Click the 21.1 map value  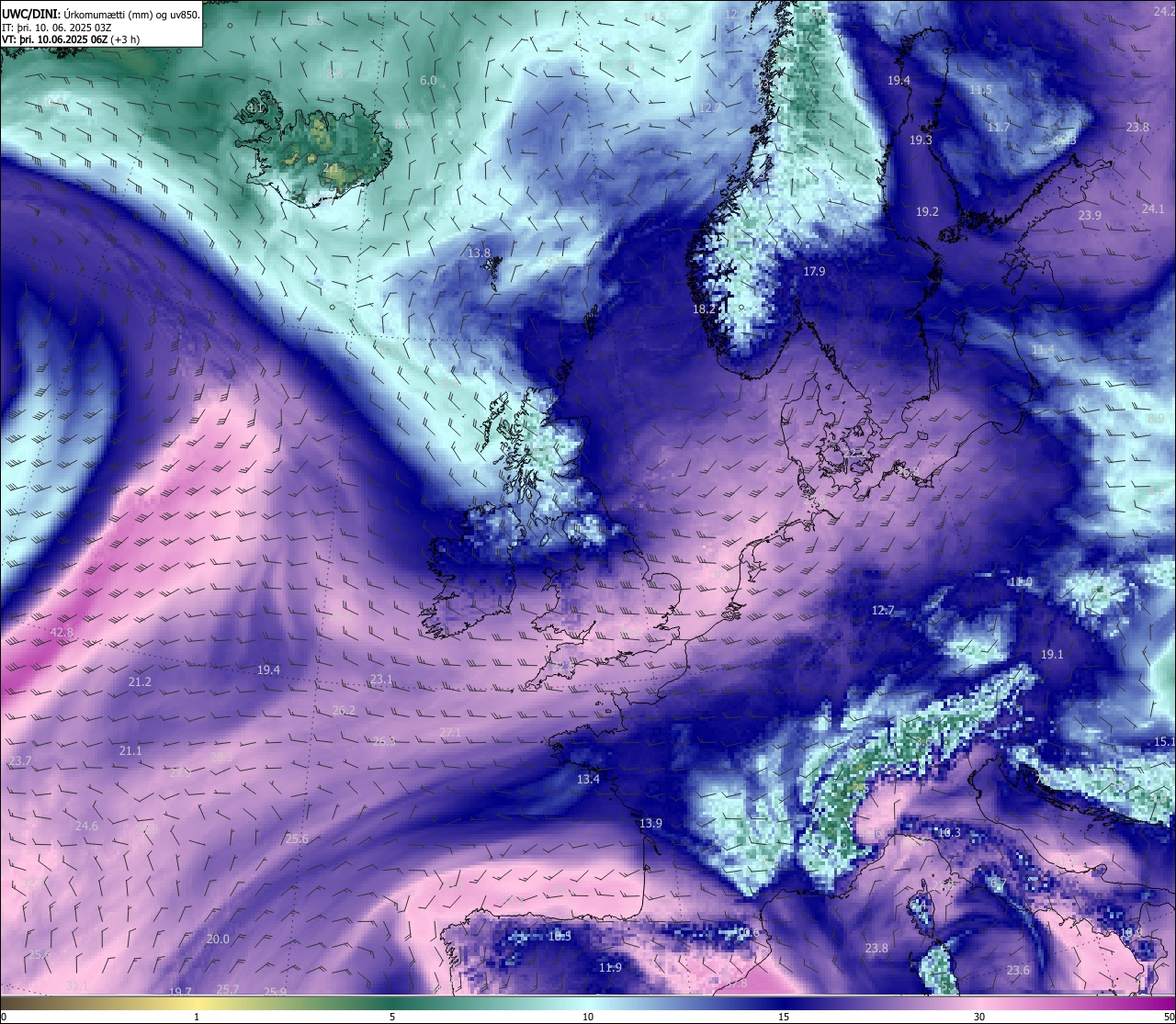tap(130, 751)
